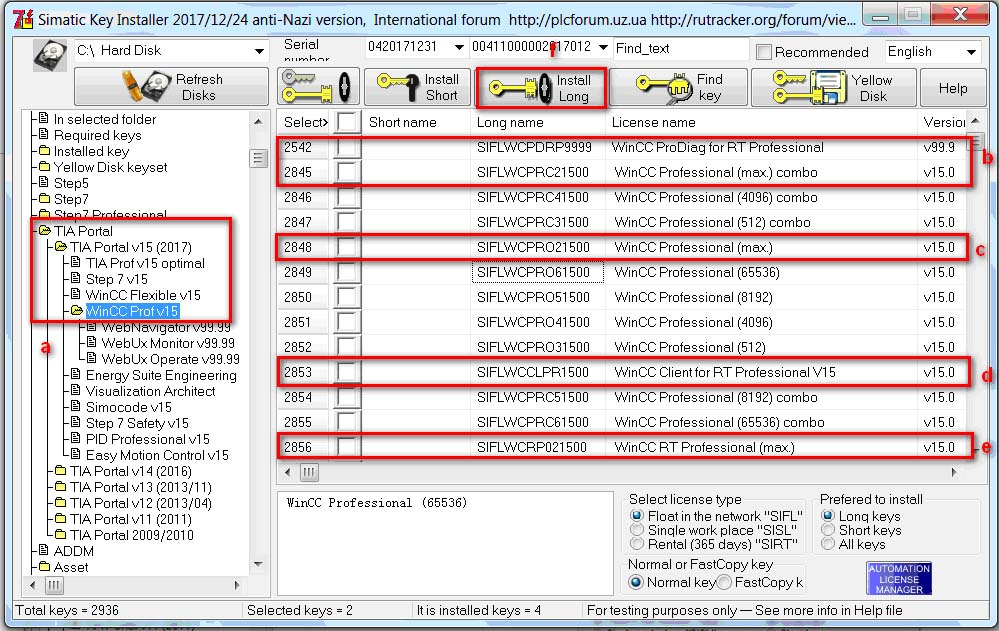The height and width of the screenshot is (631, 999).
Task: Click the tree panel scroll up arrow
Action: [258, 121]
